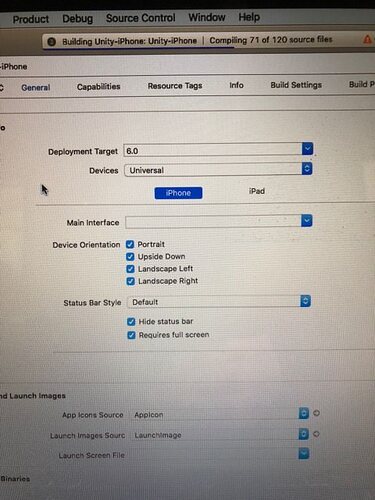Screen dimensions: 375x500
Task: Click the build warning triangle icon
Action: tap(367, 39)
